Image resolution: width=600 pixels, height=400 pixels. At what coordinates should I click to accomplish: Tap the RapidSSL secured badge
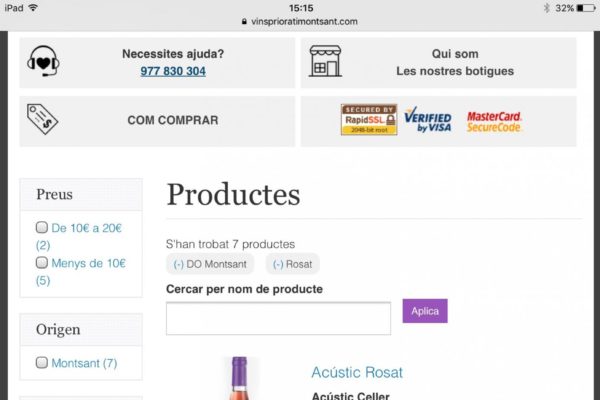pyautogui.click(x=369, y=120)
